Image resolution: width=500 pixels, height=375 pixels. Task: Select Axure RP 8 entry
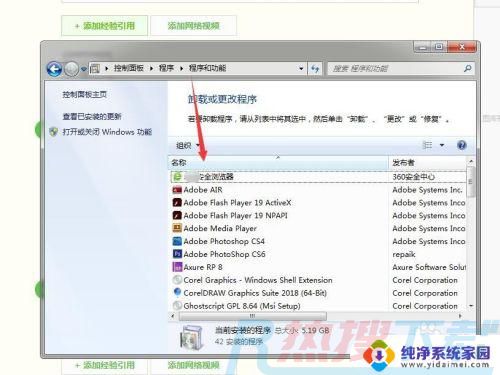tap(203, 267)
